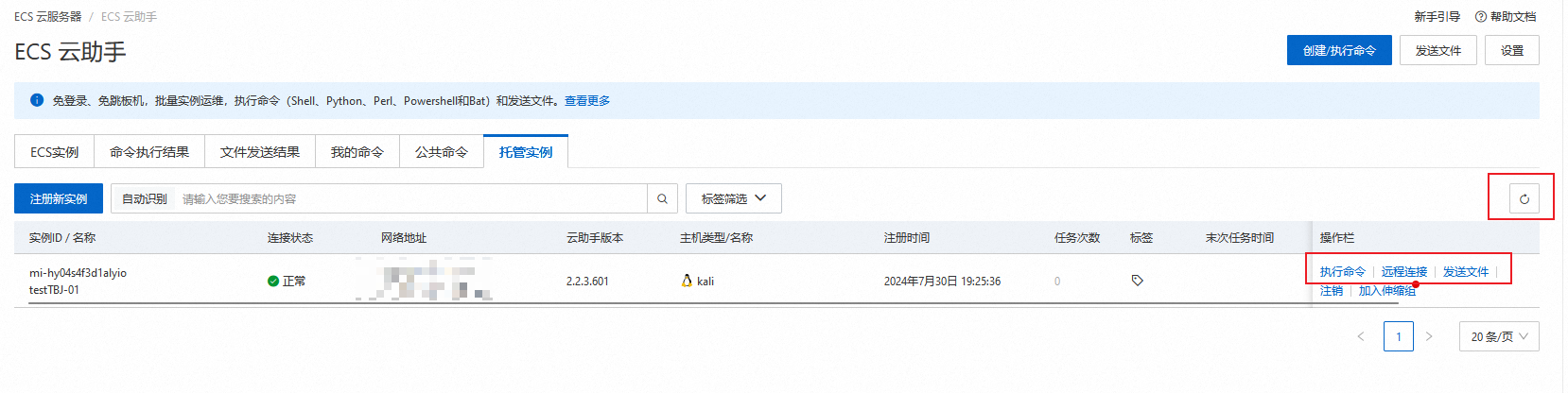Click version value 2.2.3.601
Screen dimensions: 1568x393
[x=587, y=282]
